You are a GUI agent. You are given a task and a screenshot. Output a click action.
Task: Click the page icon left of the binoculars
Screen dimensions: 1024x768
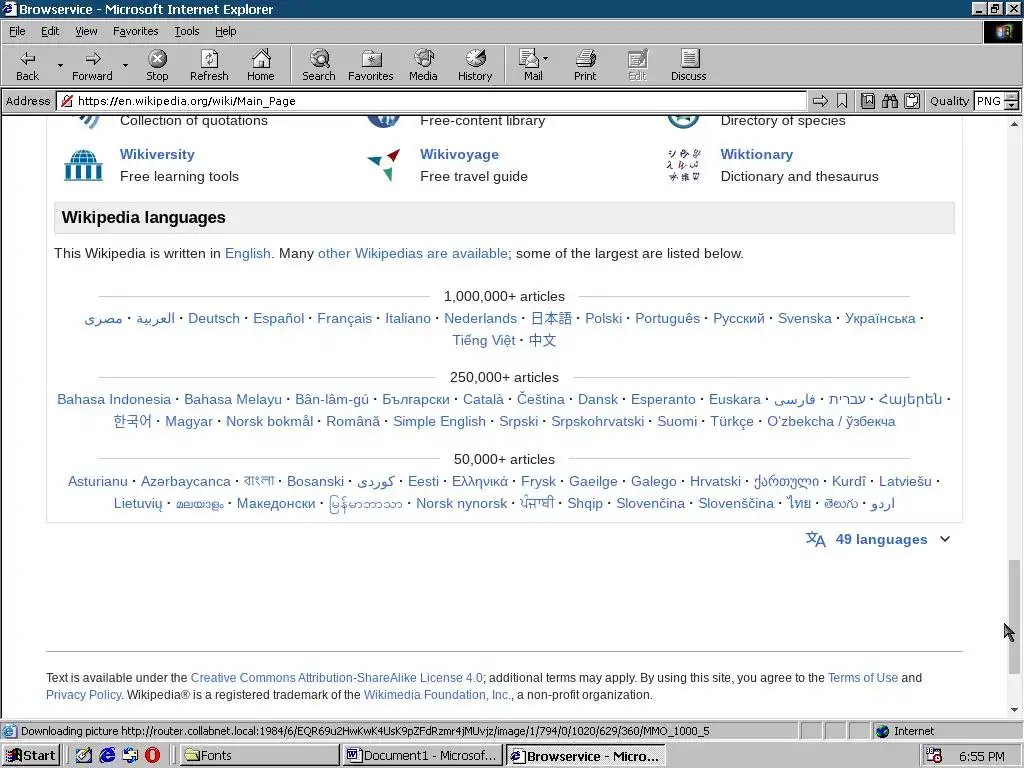[867, 101]
